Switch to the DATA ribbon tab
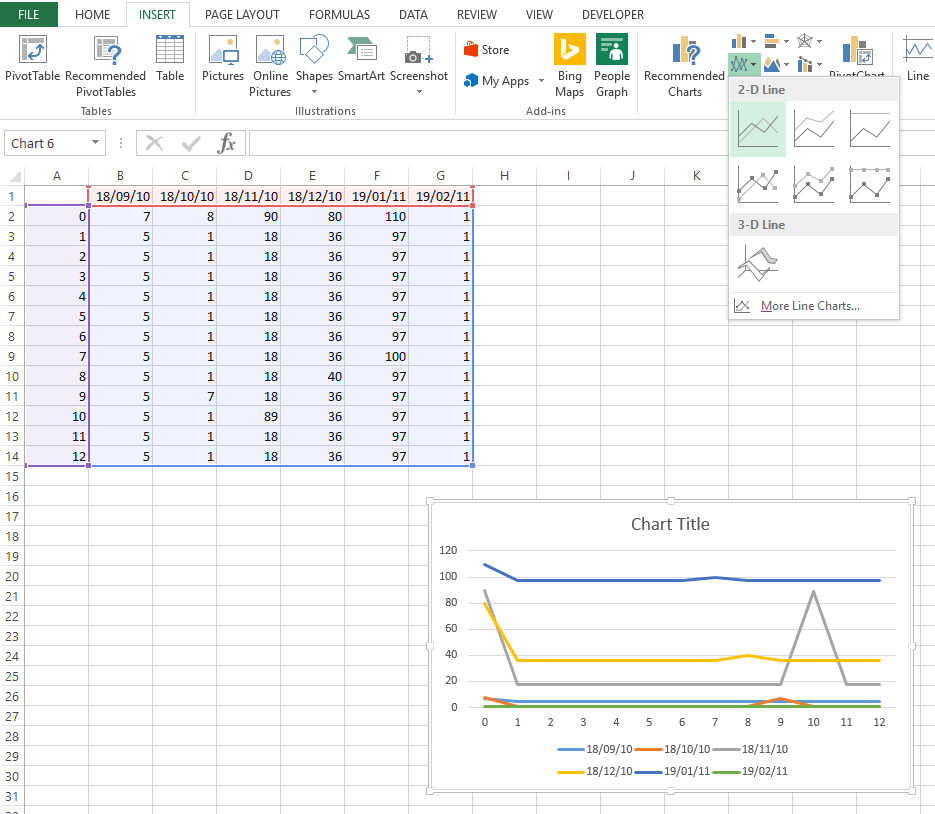 [413, 14]
